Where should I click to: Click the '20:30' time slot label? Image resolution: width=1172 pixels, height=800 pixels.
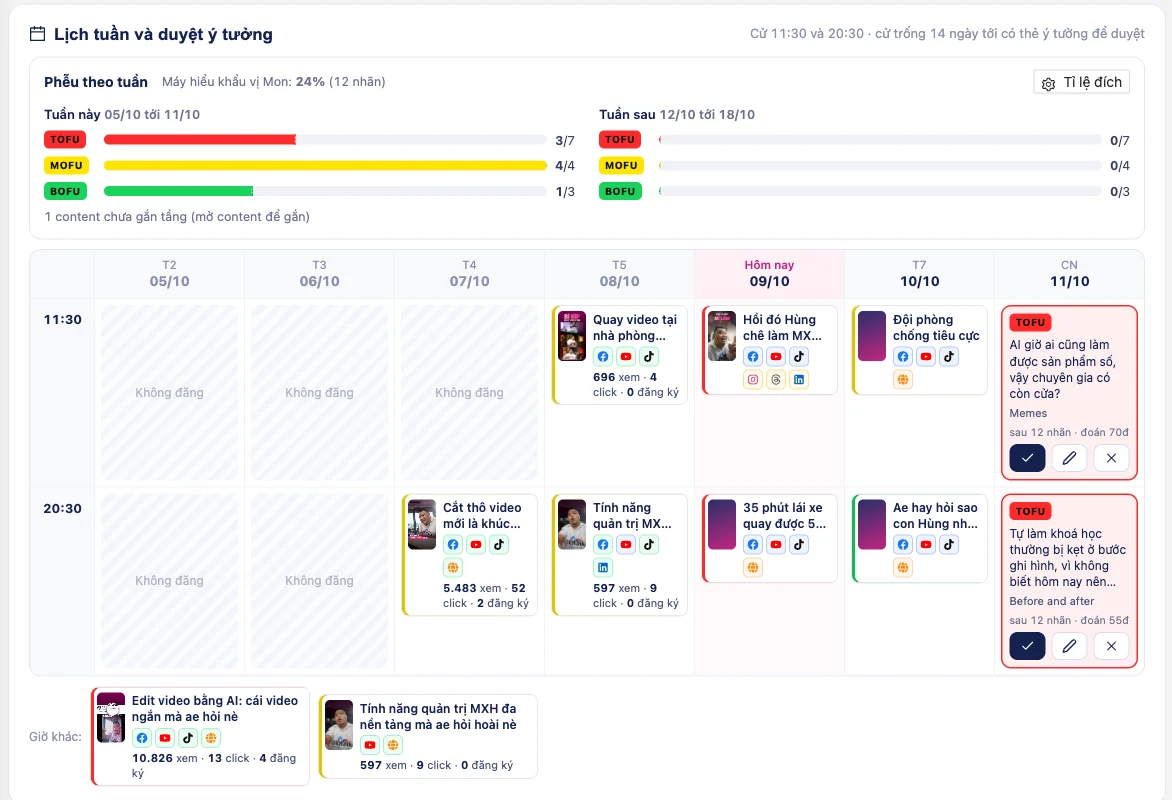(63, 508)
